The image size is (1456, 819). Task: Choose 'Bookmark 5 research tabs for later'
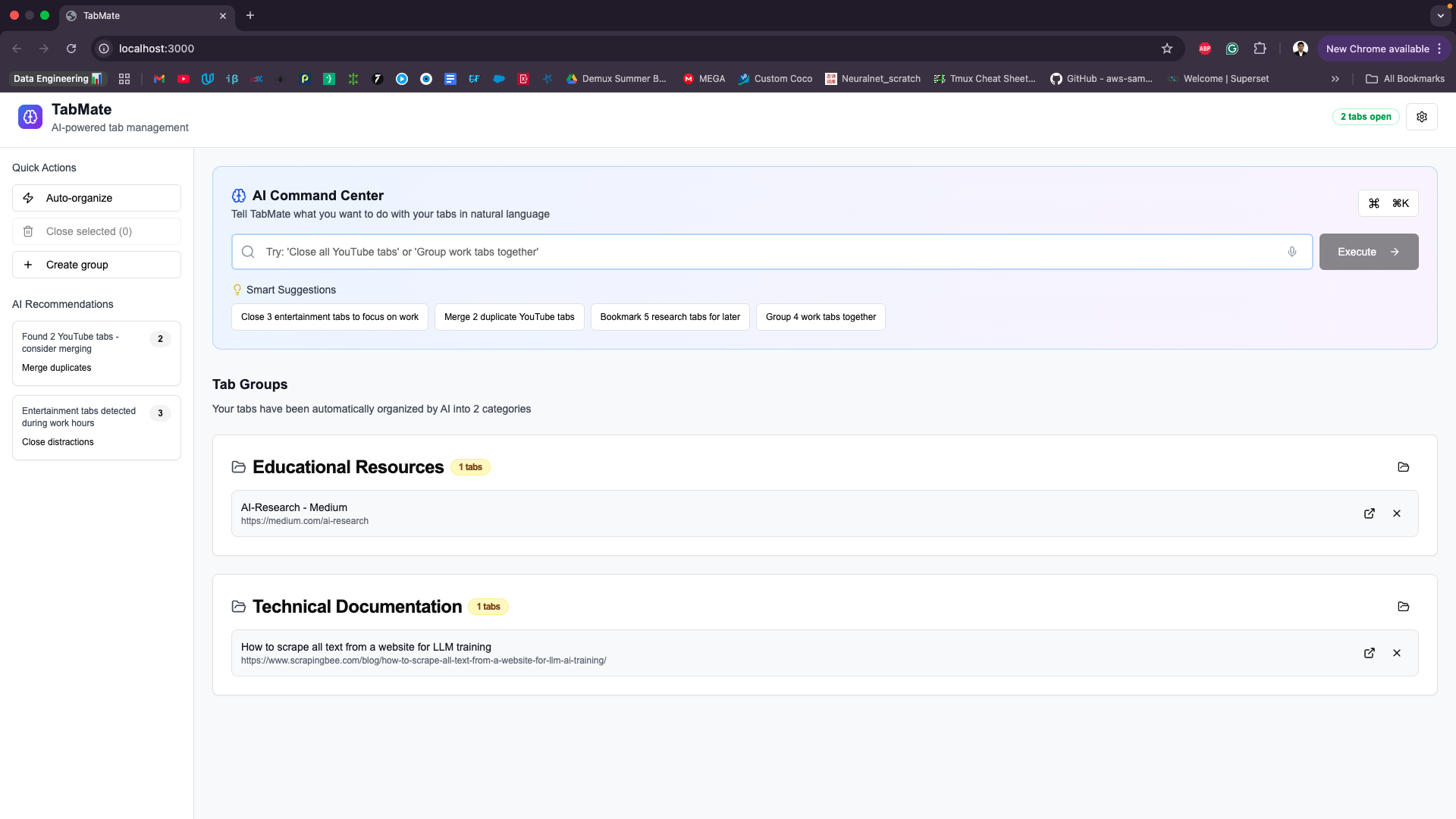[670, 317]
